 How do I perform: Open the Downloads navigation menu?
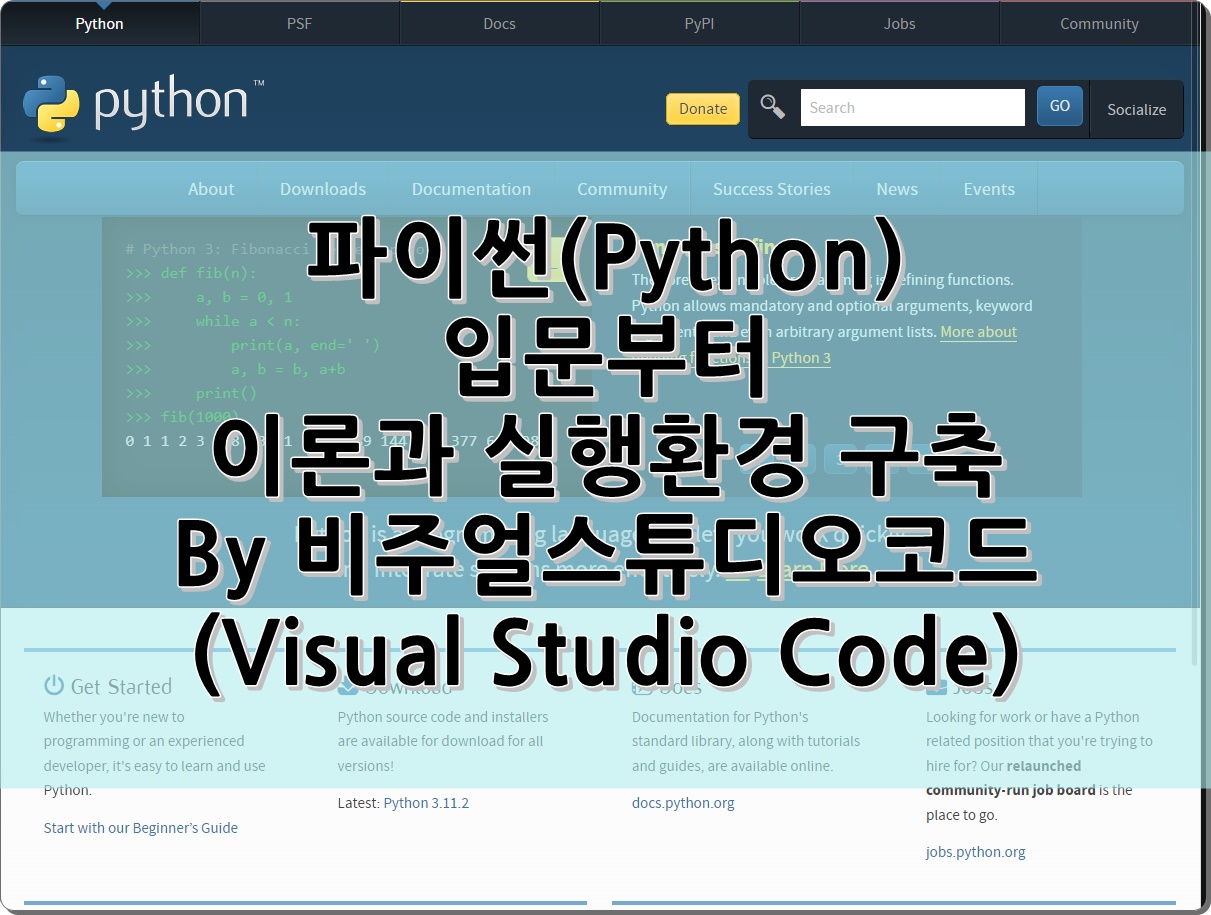tap(322, 189)
